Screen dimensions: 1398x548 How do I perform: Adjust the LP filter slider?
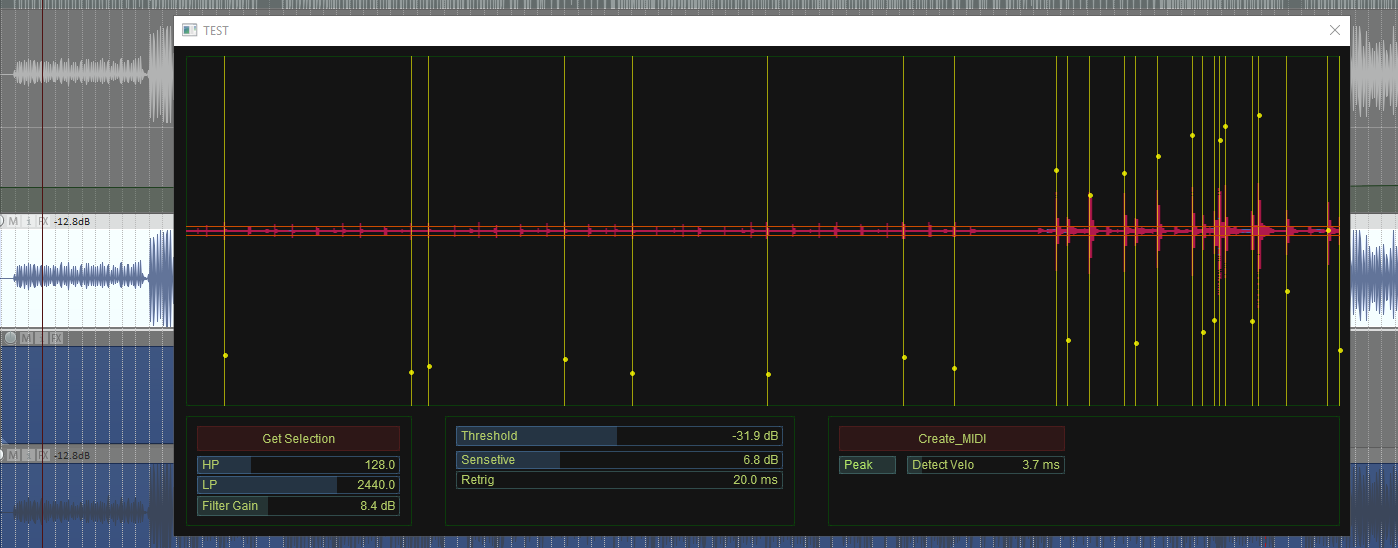(298, 485)
